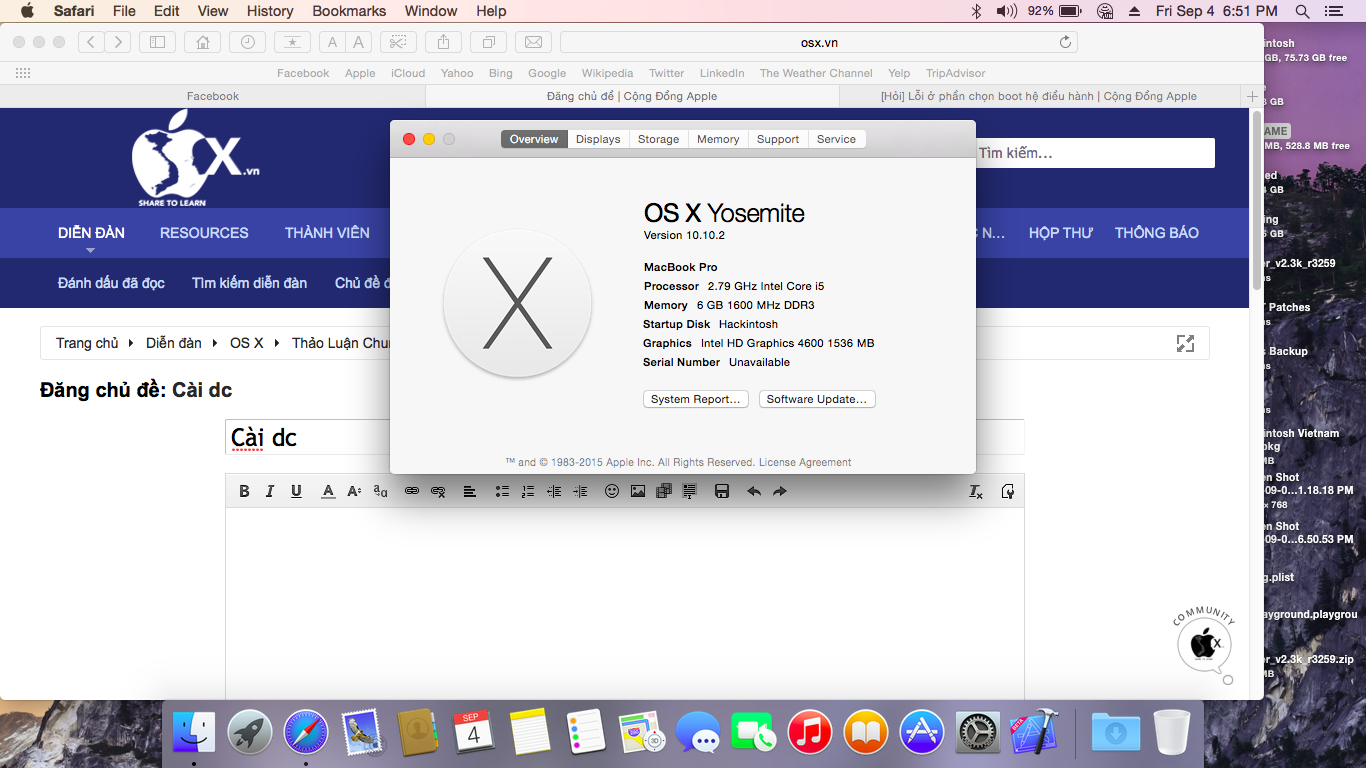Viewport: 1366px width, 768px height.
Task: Click the insert link icon in editor
Action: coord(411,491)
